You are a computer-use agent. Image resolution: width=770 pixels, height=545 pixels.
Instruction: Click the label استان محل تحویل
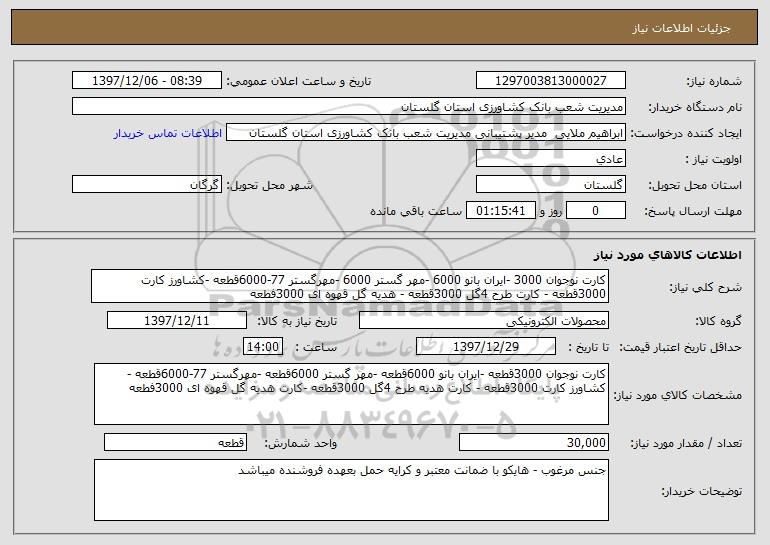click(695, 185)
